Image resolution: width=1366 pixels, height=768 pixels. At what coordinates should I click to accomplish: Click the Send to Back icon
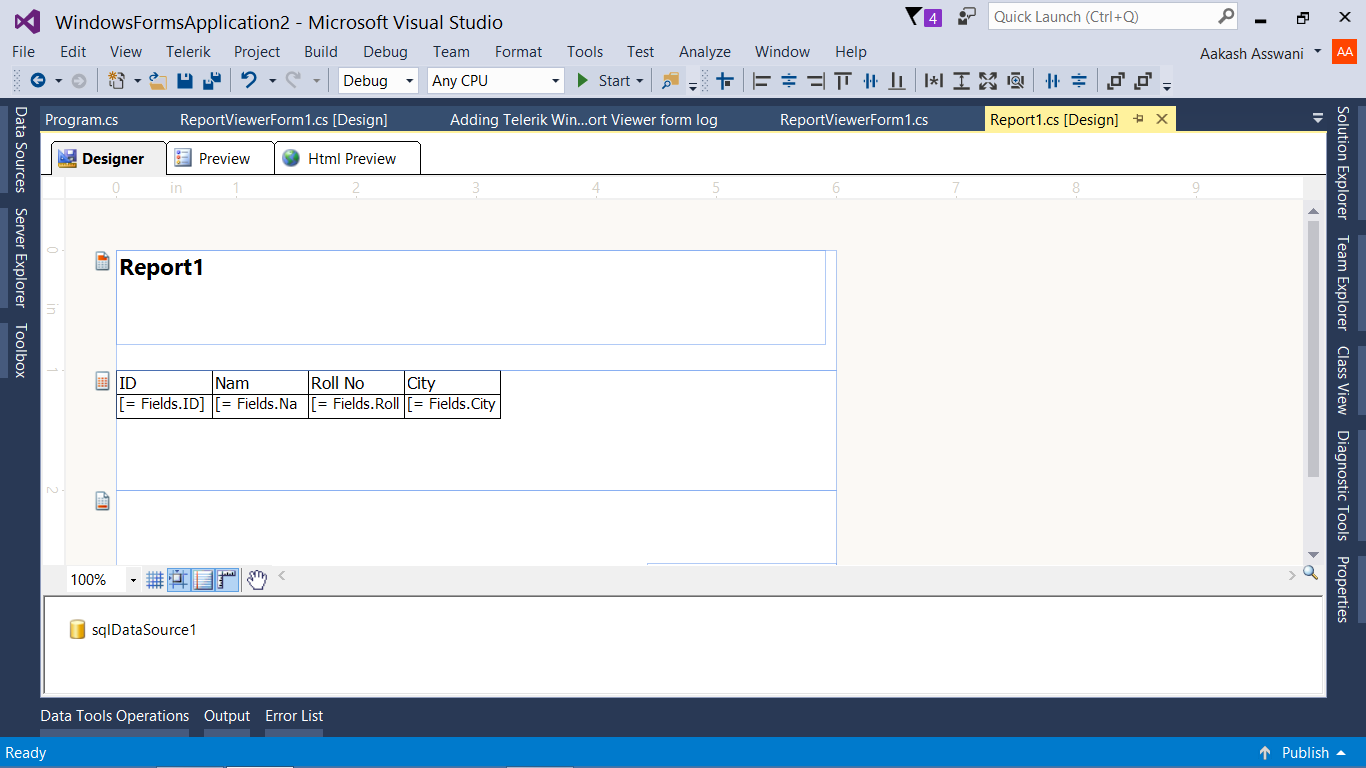[x=1143, y=81]
